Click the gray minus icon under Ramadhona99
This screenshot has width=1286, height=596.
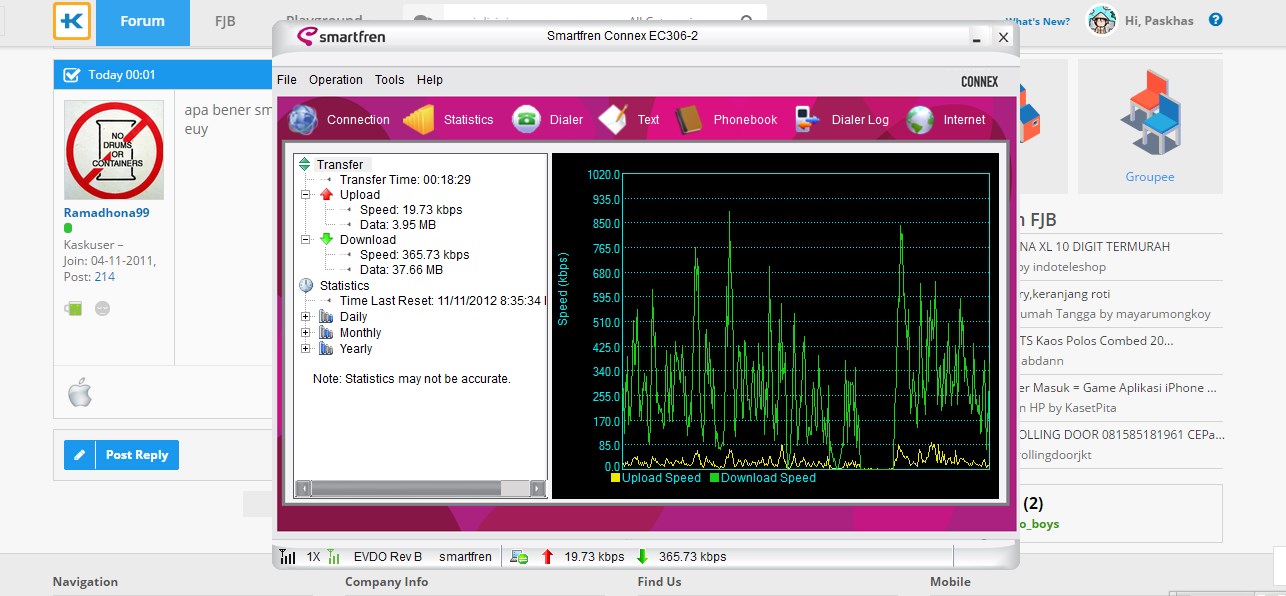[x=102, y=309]
